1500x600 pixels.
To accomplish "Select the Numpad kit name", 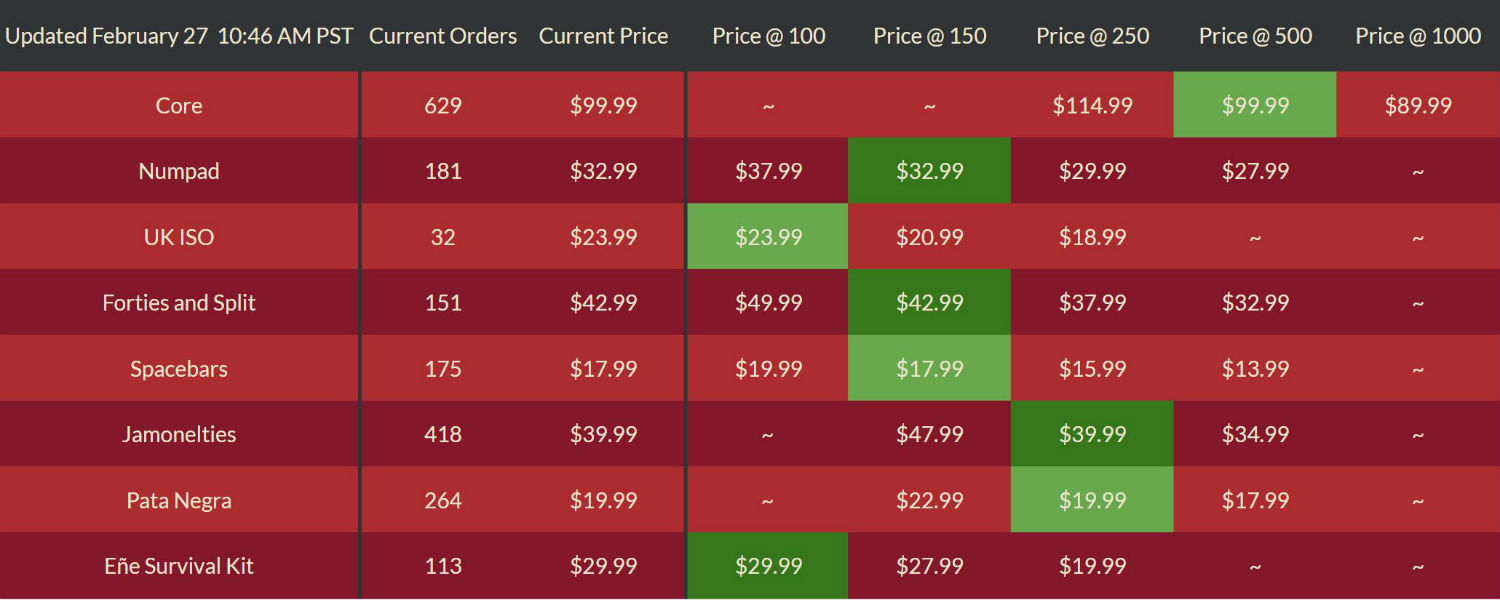I will pos(179,171).
